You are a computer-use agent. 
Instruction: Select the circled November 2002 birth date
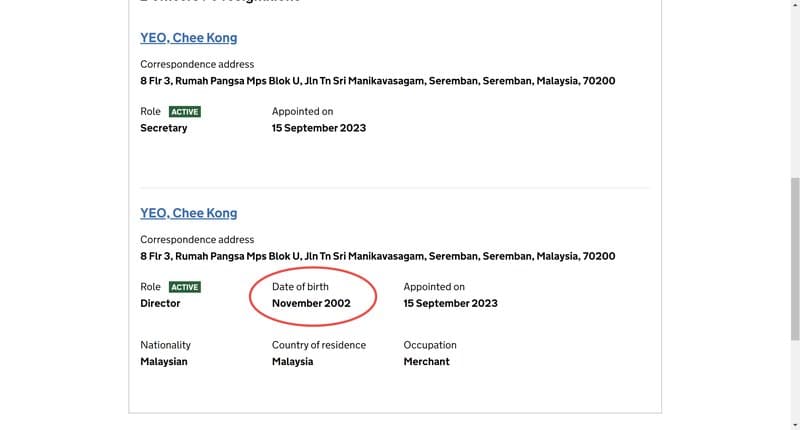click(x=311, y=303)
